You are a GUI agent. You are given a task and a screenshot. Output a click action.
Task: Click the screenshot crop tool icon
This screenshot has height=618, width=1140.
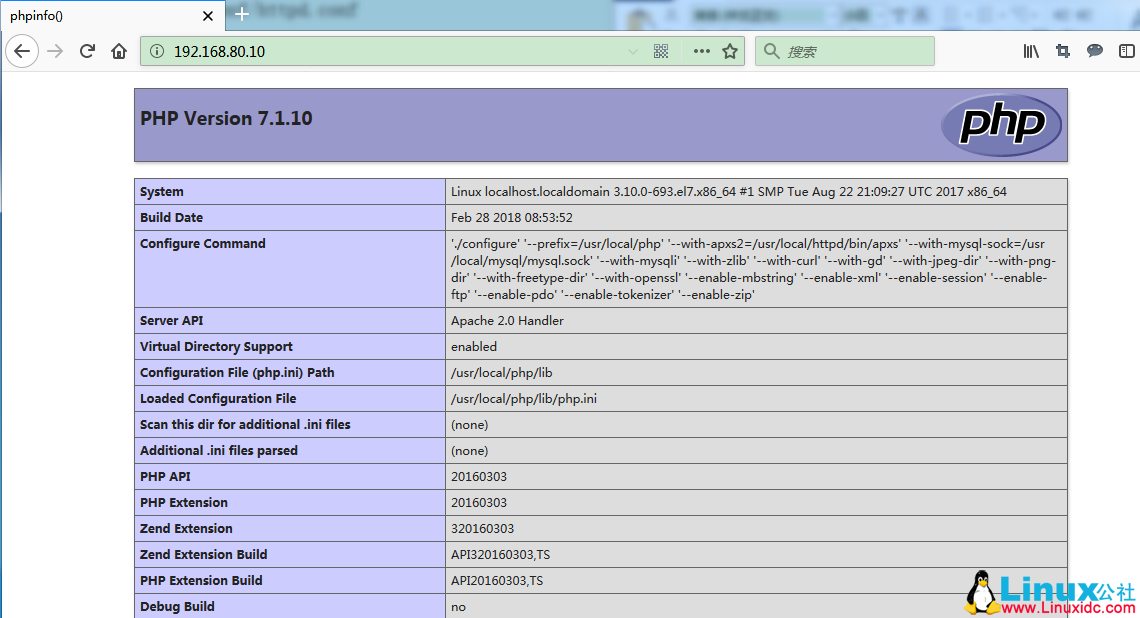[1063, 51]
